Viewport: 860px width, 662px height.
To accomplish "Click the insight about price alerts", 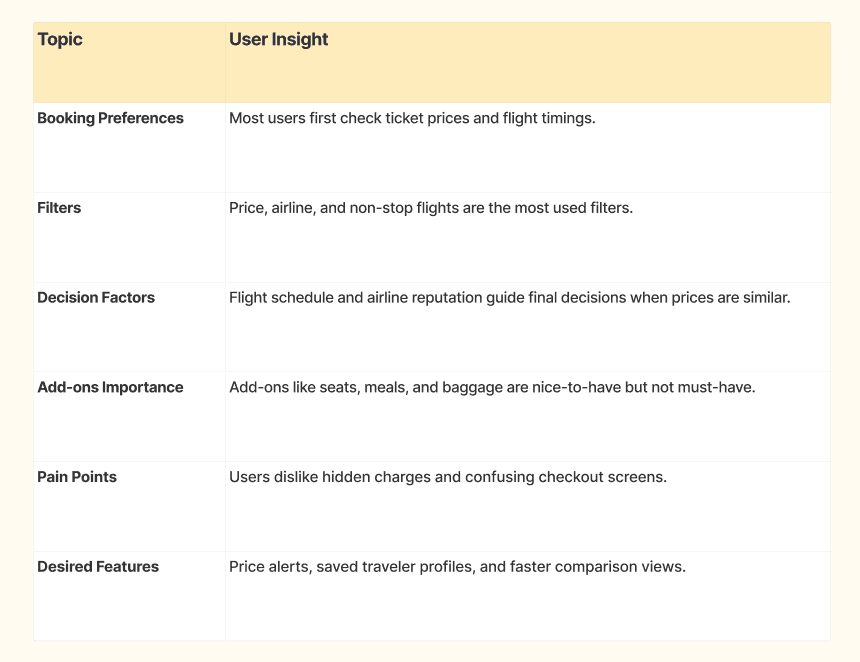I will click(x=457, y=567).
